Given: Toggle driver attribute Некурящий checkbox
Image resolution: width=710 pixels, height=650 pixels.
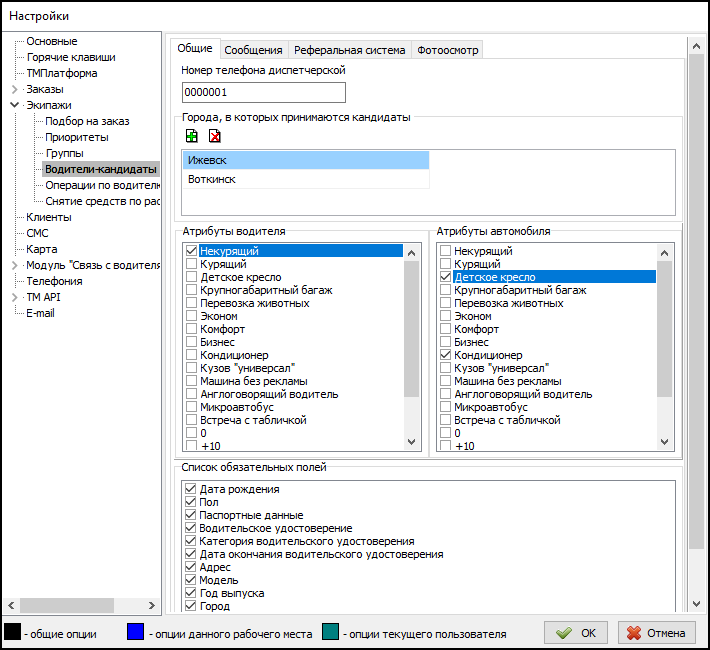Looking at the screenshot, I should tap(192, 251).
